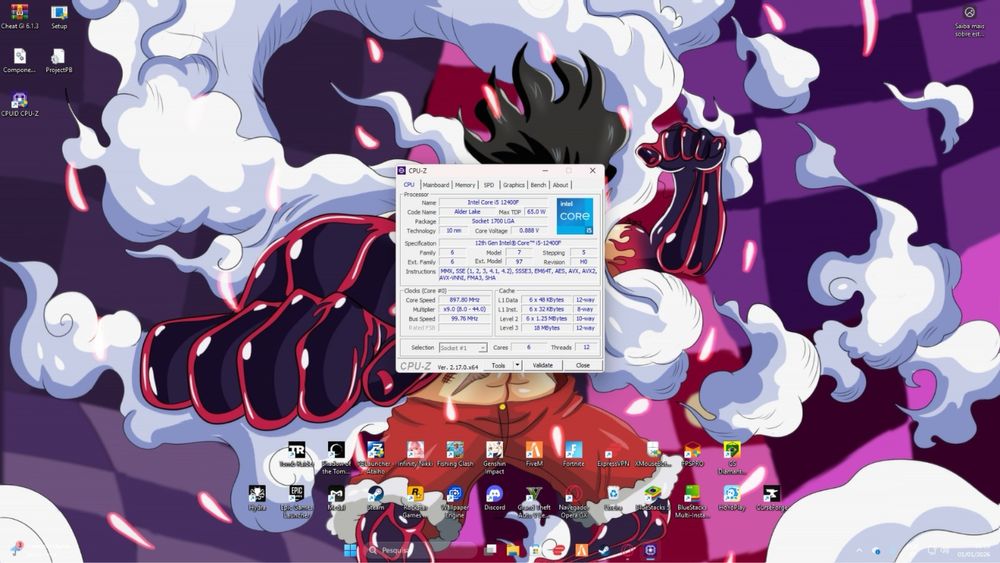The image size is (1000, 563).
Task: Open the Wallpaper Engine desktop shortcut
Action: click(x=455, y=502)
